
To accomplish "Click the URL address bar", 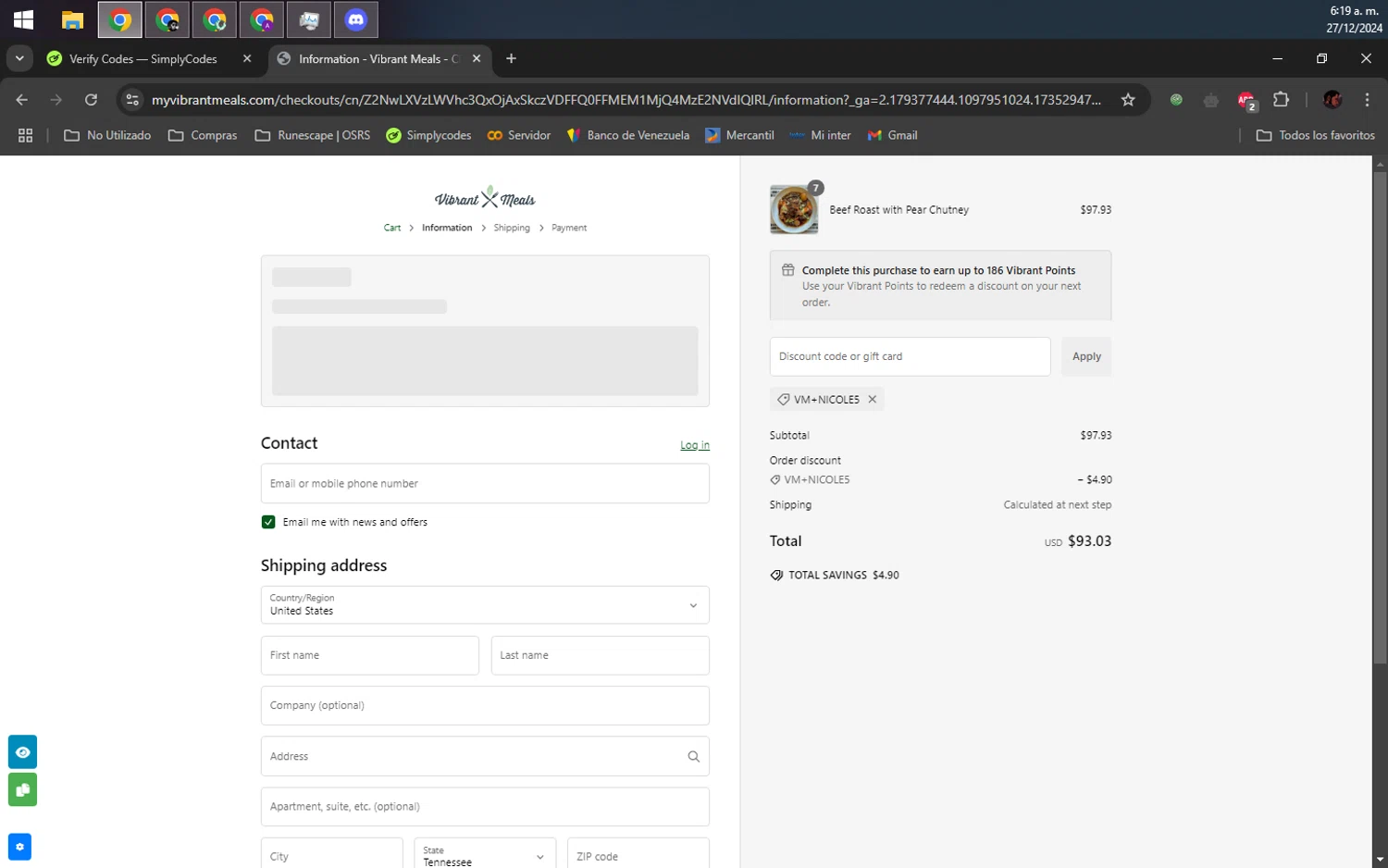I will (x=626, y=100).
